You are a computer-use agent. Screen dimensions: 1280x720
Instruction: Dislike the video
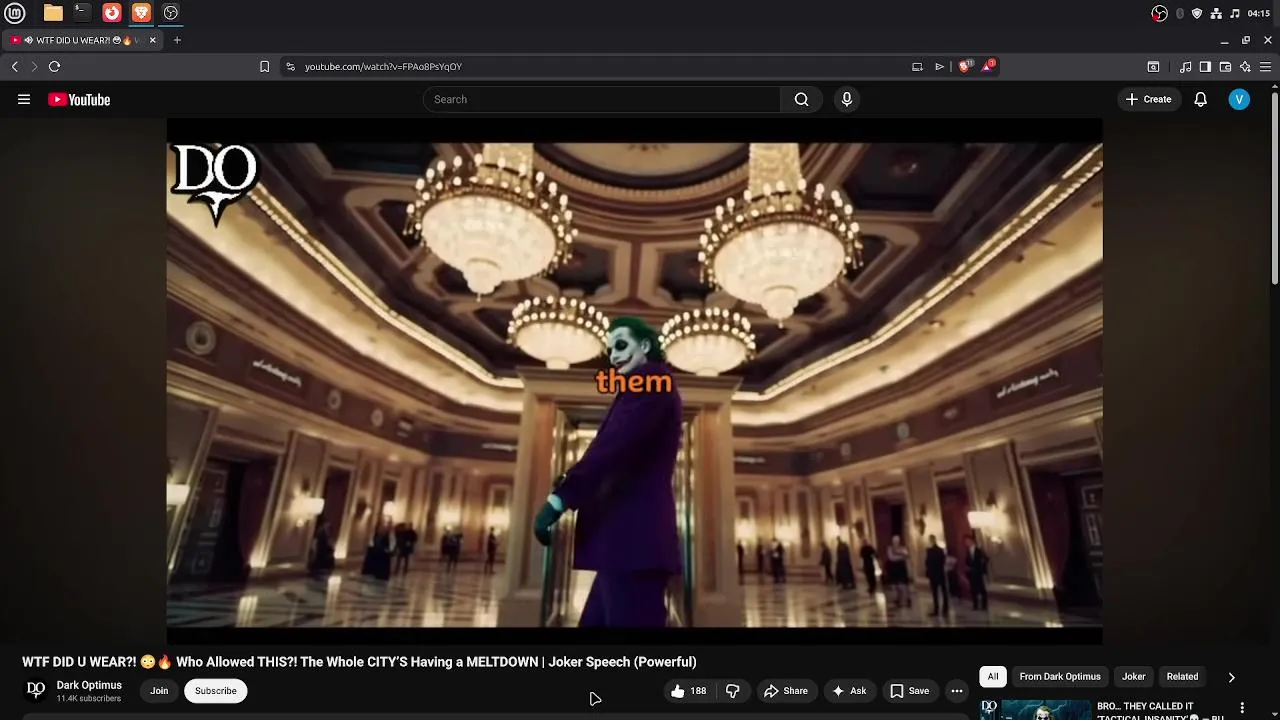click(733, 691)
